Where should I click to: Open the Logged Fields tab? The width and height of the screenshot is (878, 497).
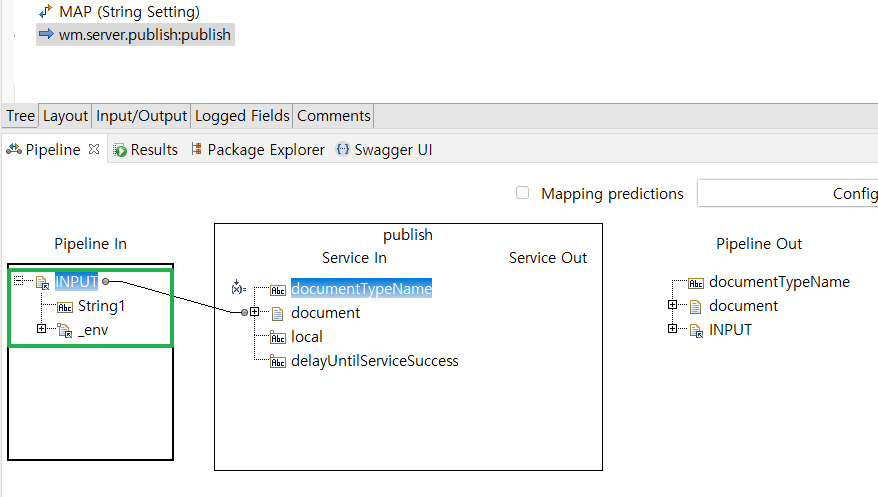[x=242, y=116]
